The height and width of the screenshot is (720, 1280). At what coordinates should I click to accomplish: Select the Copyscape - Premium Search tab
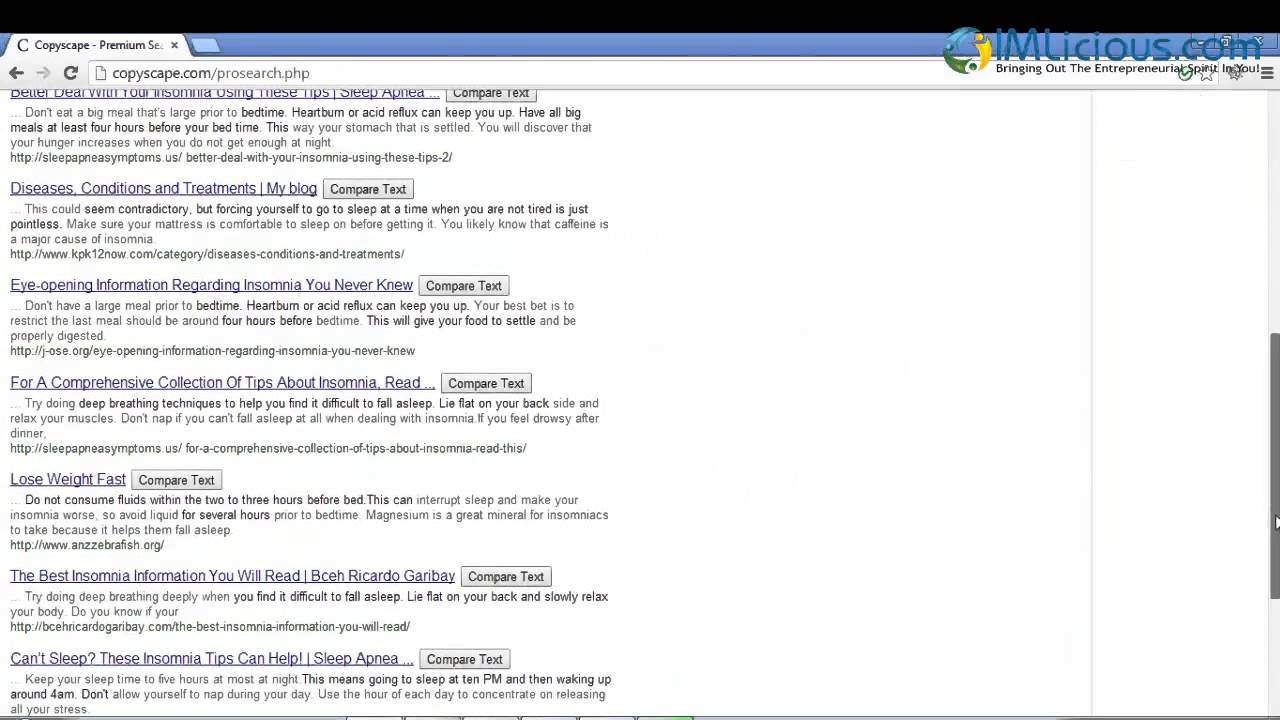click(x=97, y=45)
